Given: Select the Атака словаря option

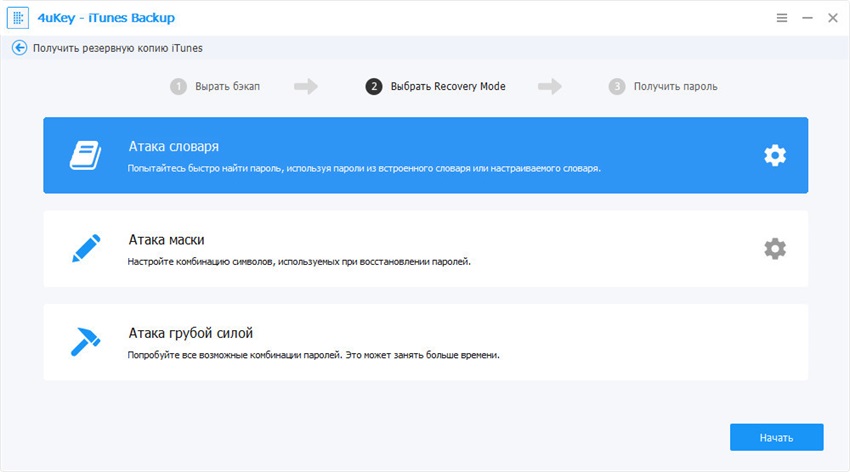Looking at the screenshot, I should pyautogui.click(x=426, y=155).
